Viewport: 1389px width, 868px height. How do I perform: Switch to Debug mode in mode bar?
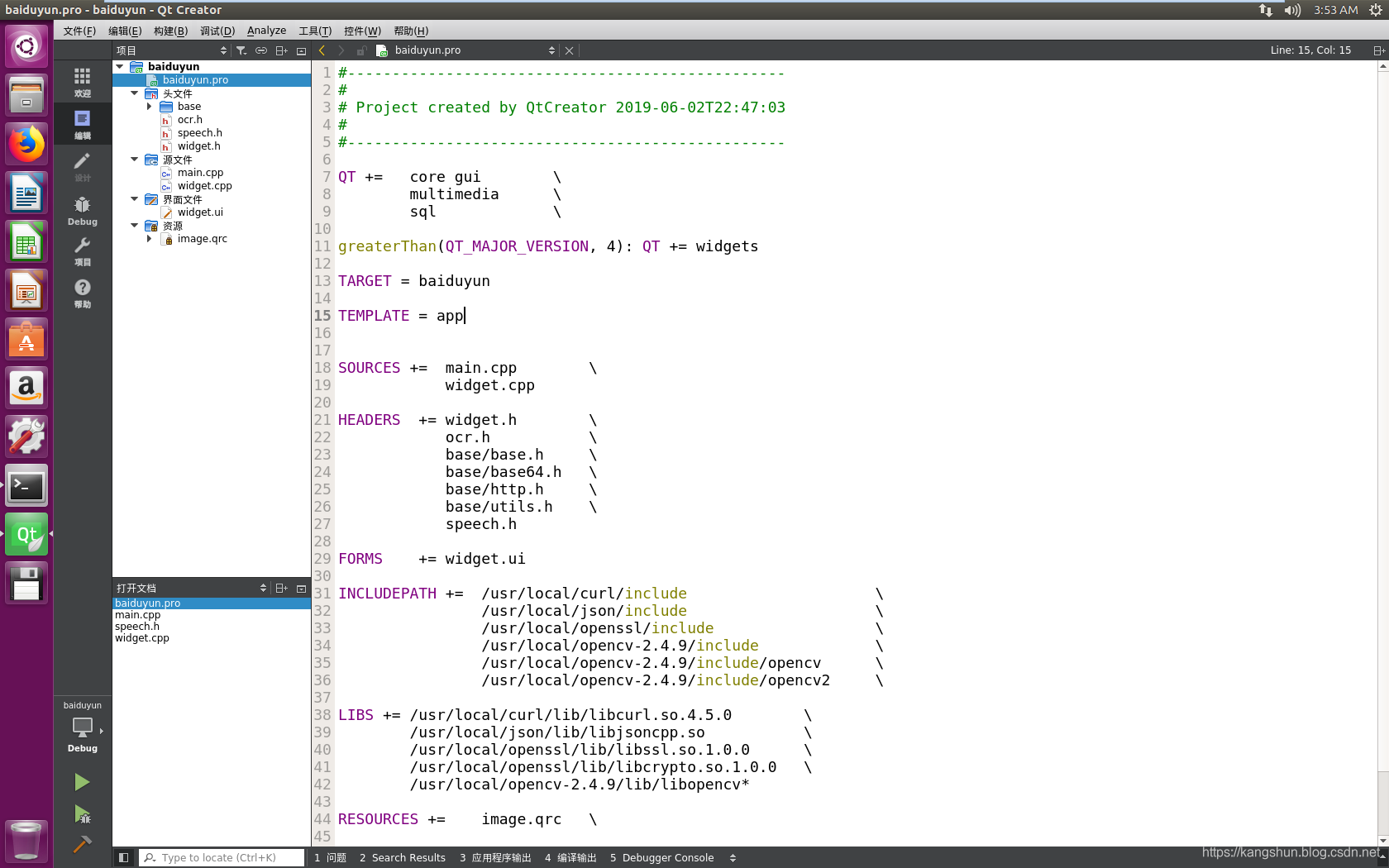[x=82, y=210]
